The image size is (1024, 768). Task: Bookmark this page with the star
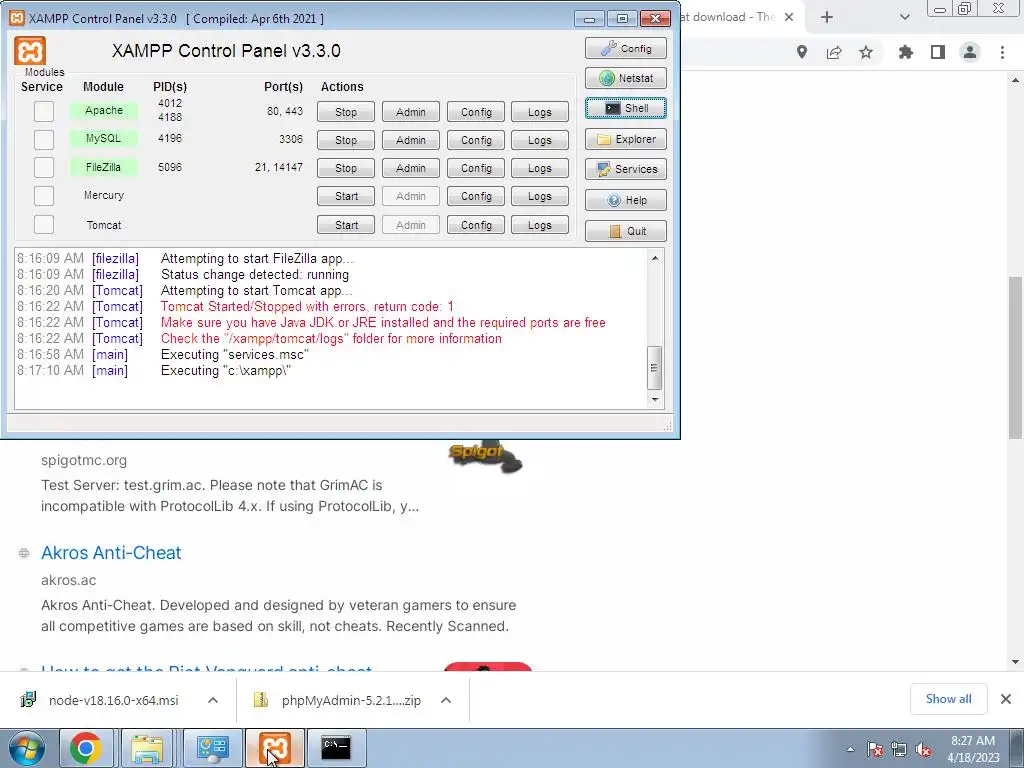click(x=866, y=52)
